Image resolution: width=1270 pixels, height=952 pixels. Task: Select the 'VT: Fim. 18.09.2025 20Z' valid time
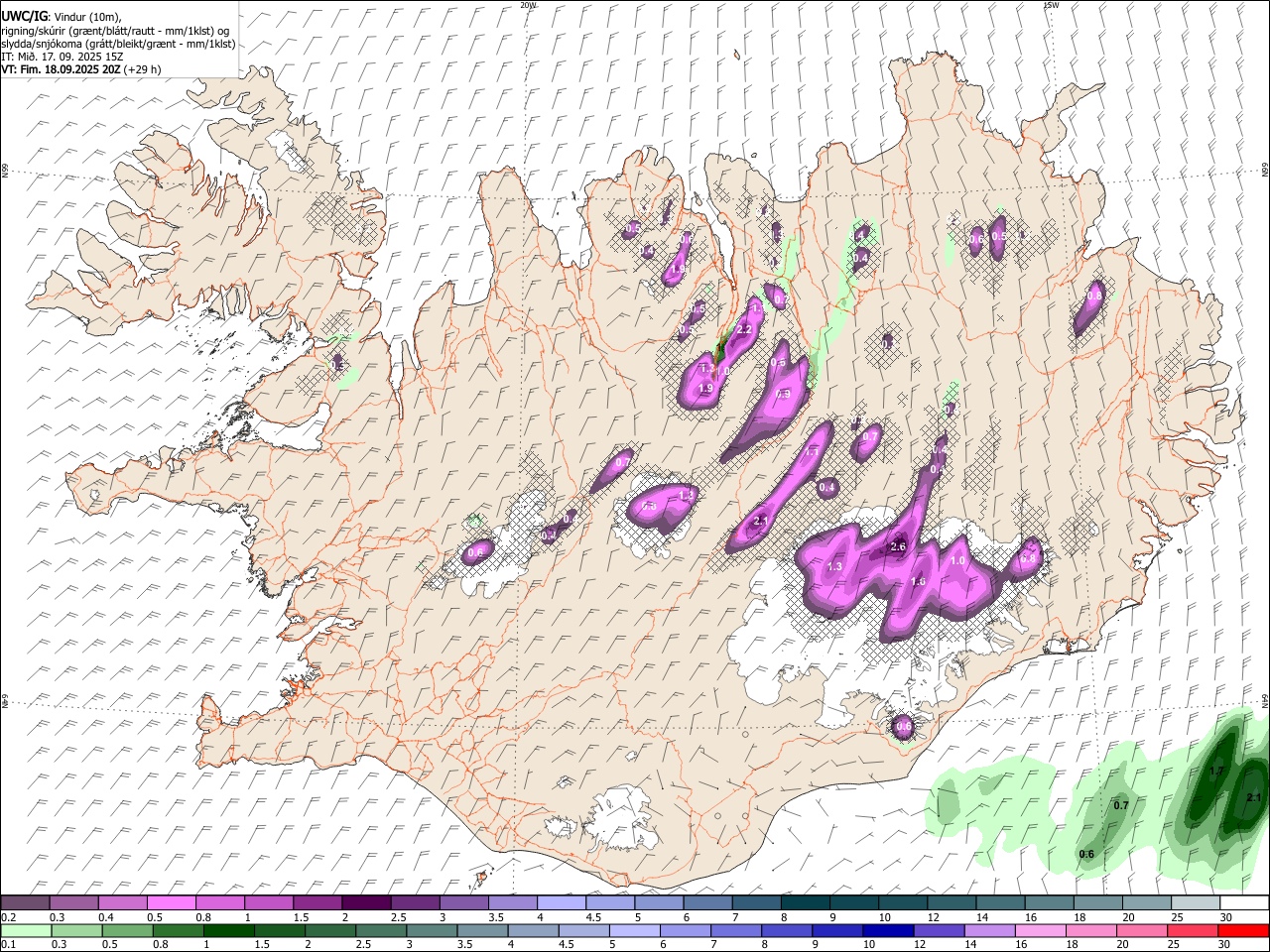point(61,69)
